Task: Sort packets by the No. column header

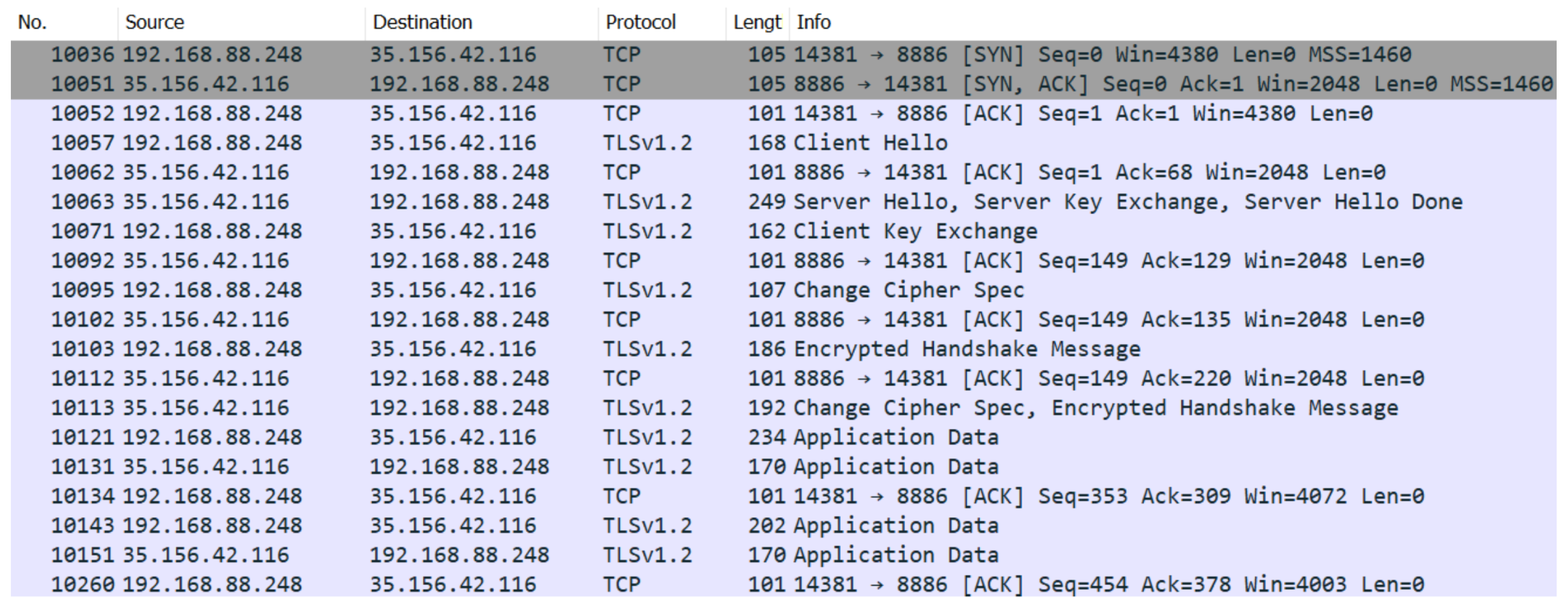Action: pos(33,23)
